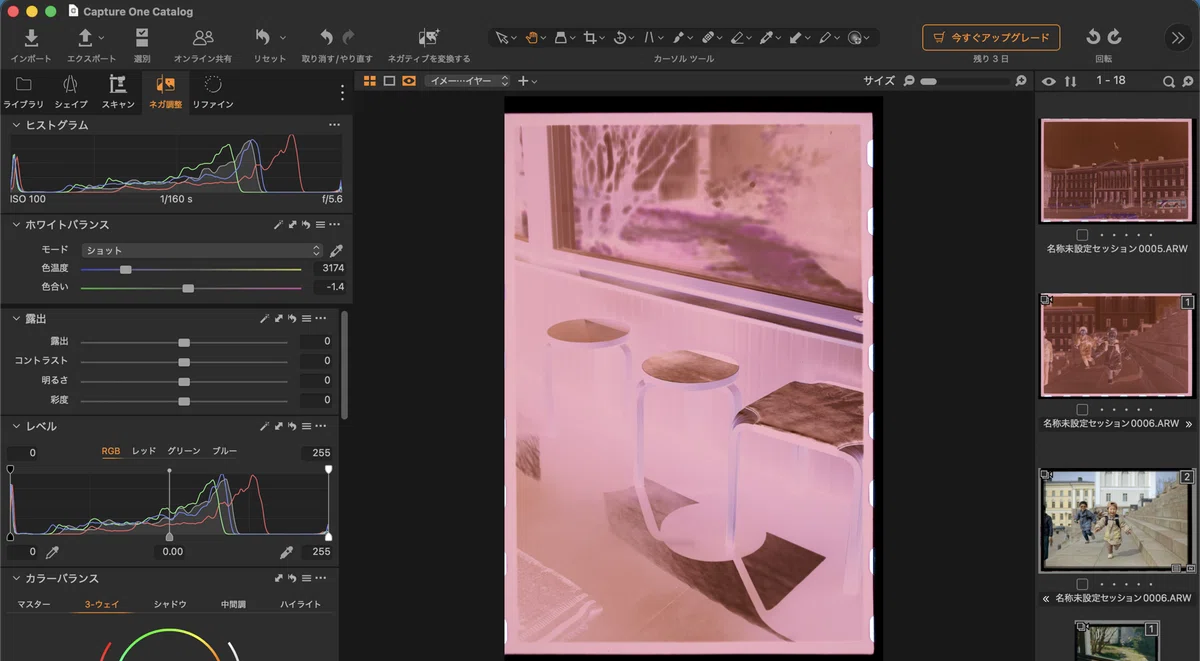Screen dimensions: 1200x661
Task: Open the モード ショット dropdown
Action: coord(202,251)
